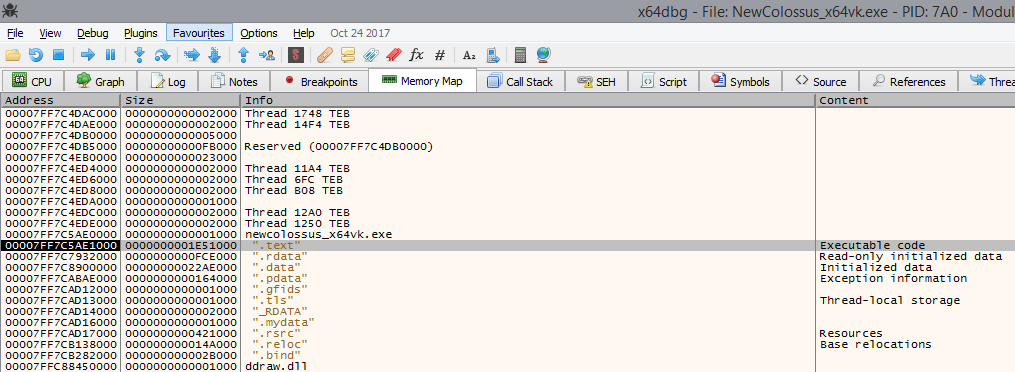1015x372 pixels.
Task: Click the x64dbg bug icon in the title bar
Action: 10,11
